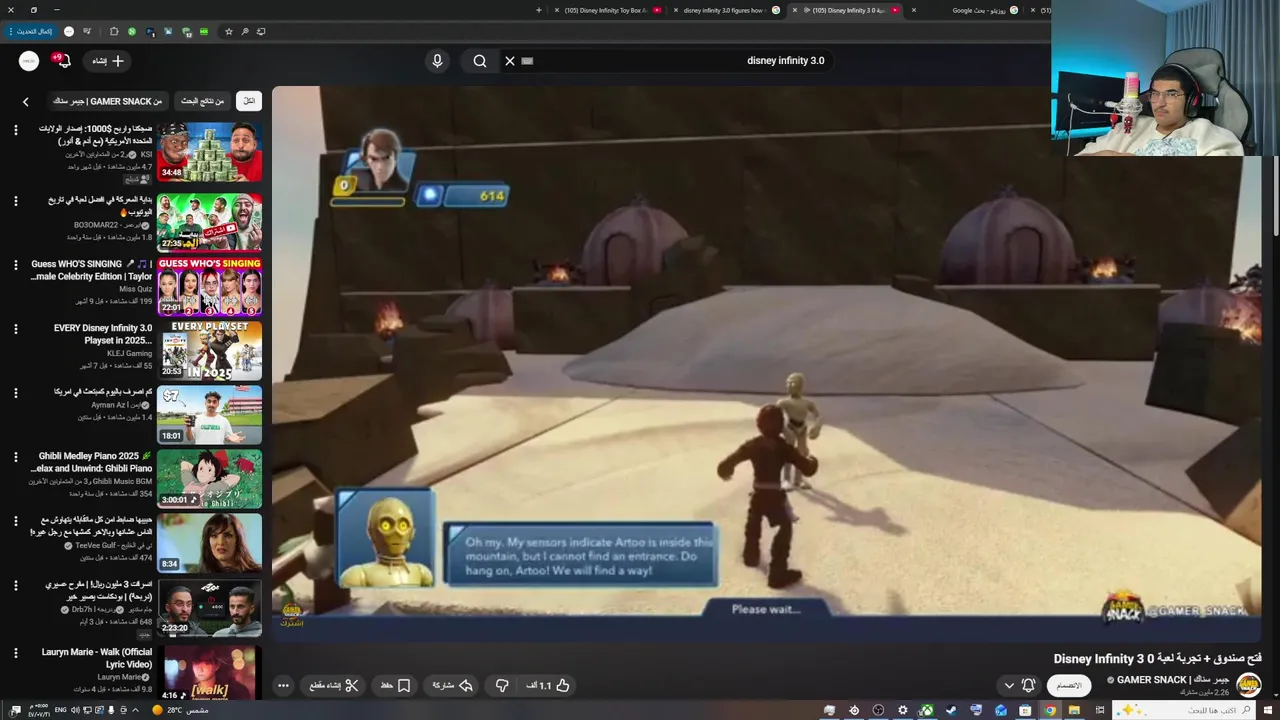Click the Create (+) button on YouTube
This screenshot has width=1280, height=720.
[x=108, y=61]
